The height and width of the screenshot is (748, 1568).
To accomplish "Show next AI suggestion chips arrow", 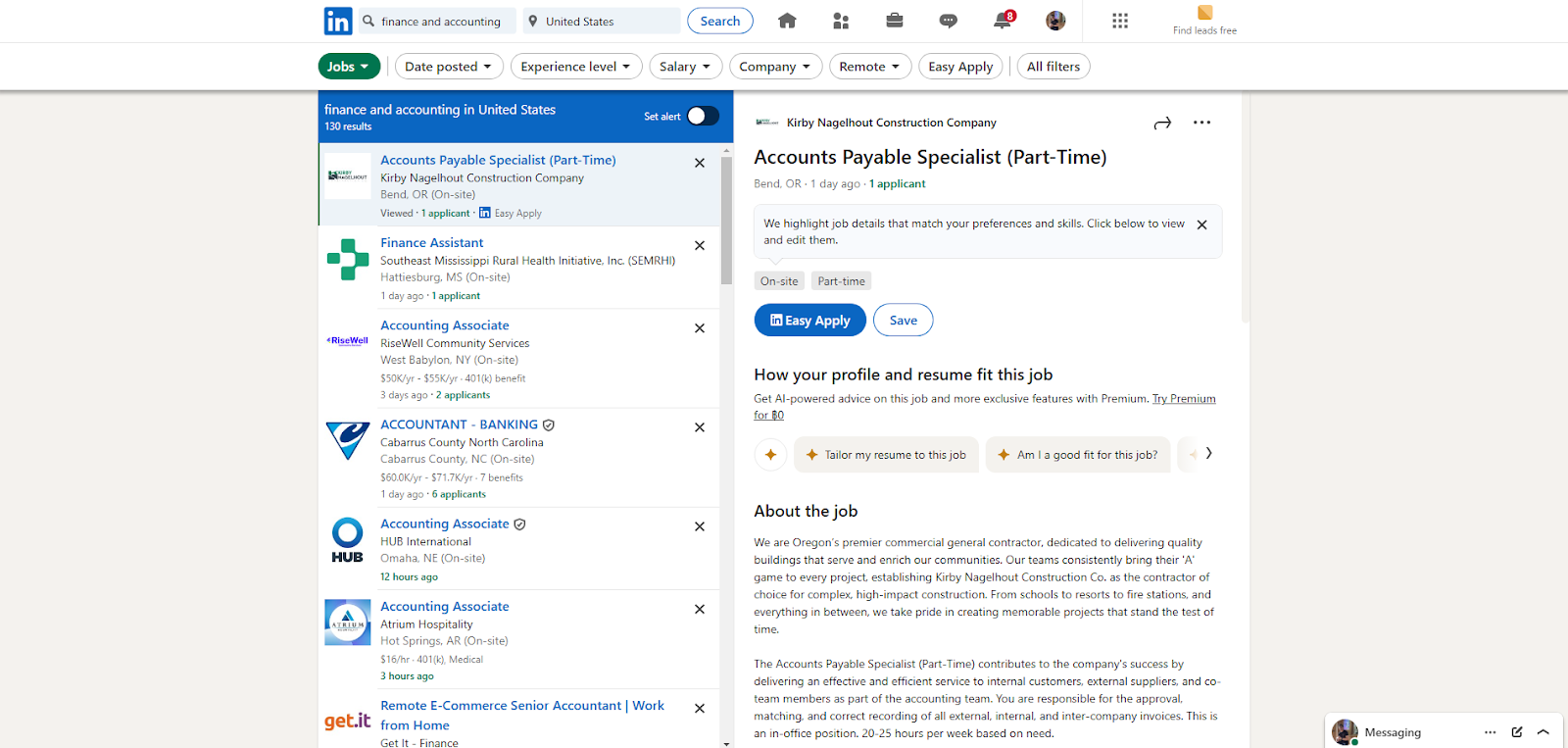I will pos(1209,453).
